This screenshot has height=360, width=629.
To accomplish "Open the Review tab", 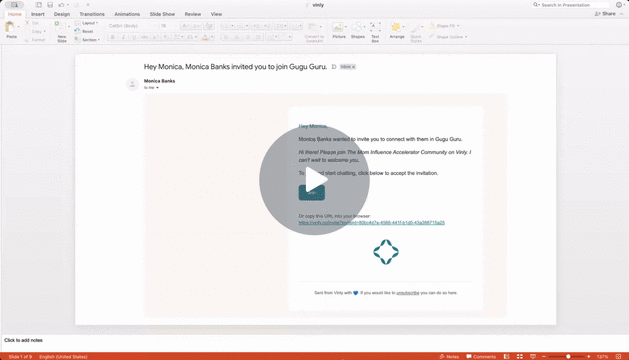I will point(193,14).
